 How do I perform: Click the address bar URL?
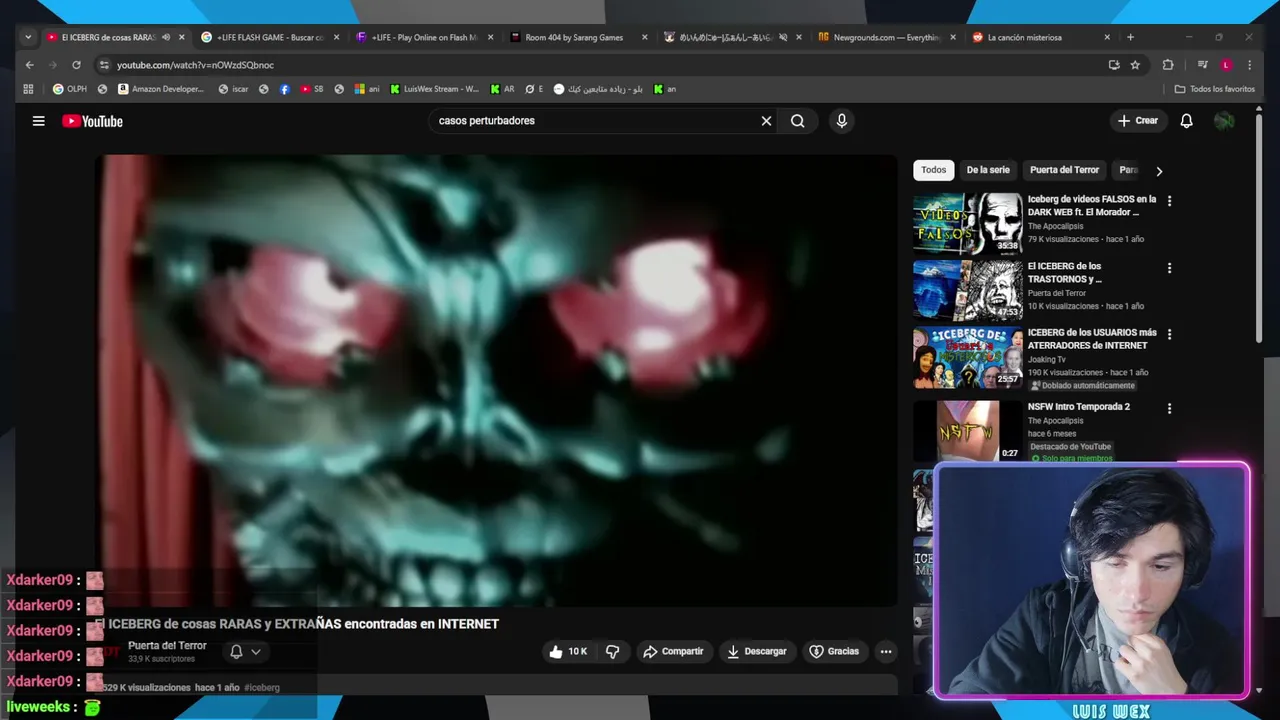pos(195,65)
